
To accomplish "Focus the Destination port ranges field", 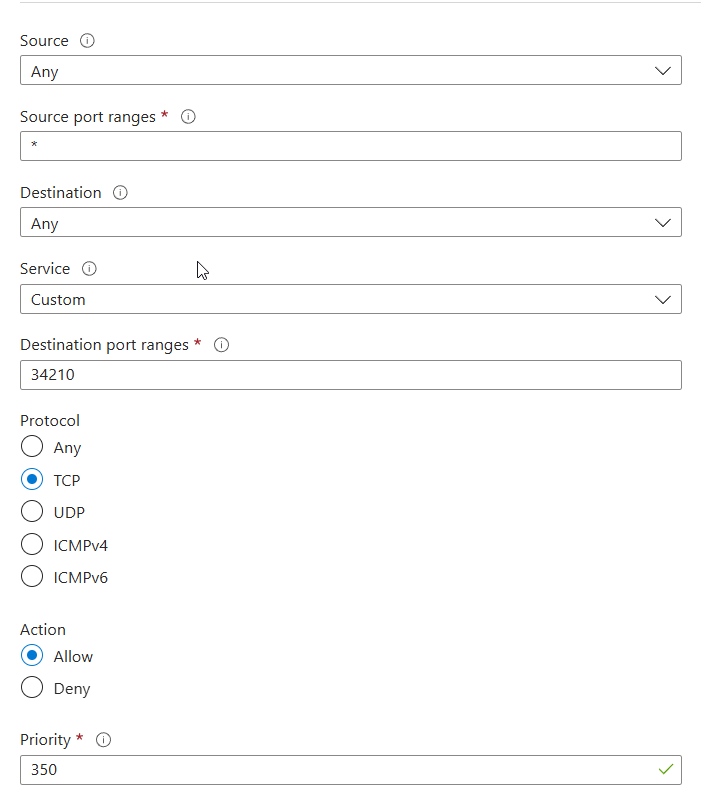I will point(350,375).
